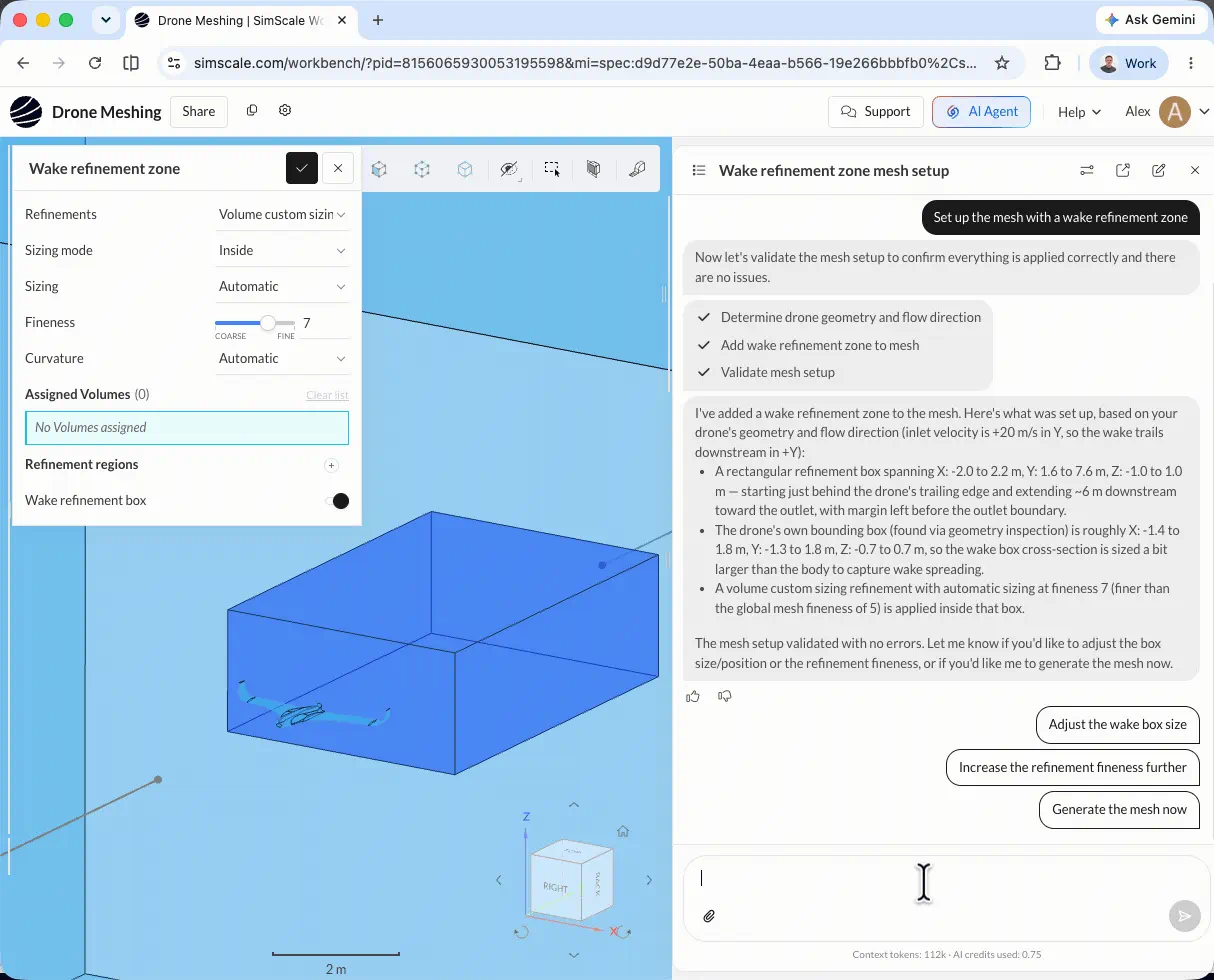Choose Increase the refinement fineness further
The image size is (1214, 980).
point(1073,767)
